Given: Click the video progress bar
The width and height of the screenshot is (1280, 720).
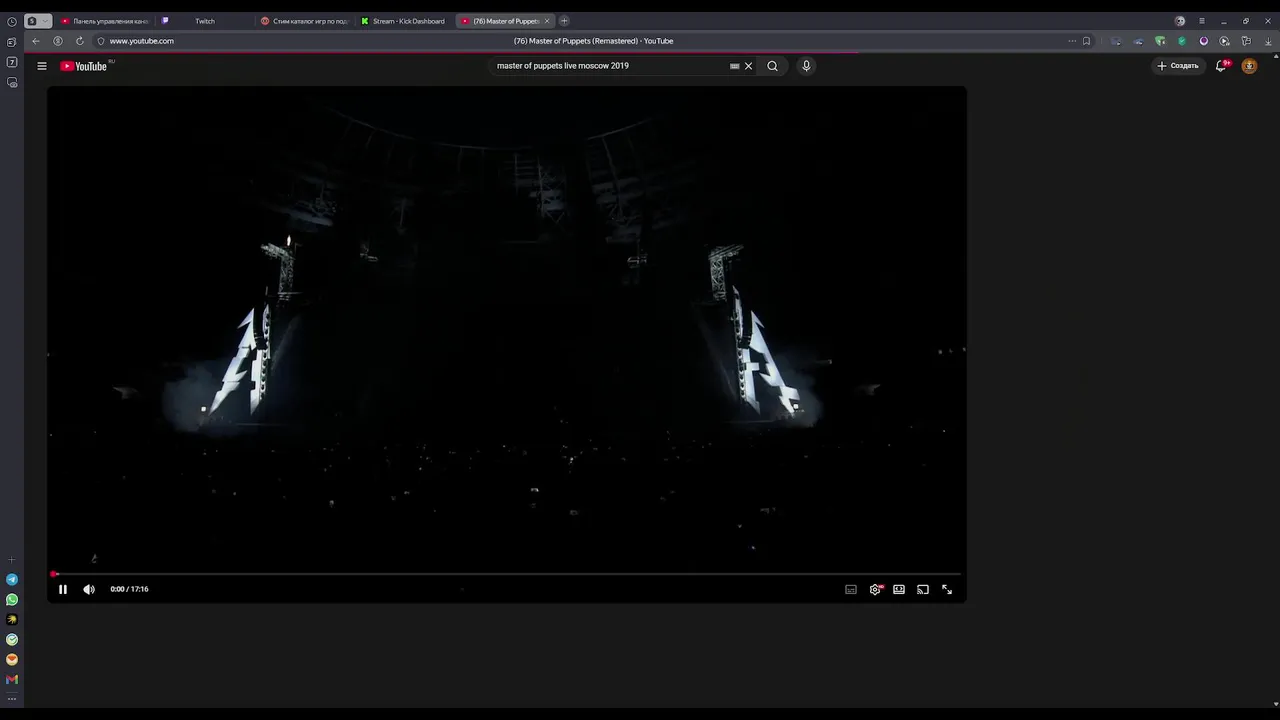Looking at the screenshot, I should [x=507, y=574].
